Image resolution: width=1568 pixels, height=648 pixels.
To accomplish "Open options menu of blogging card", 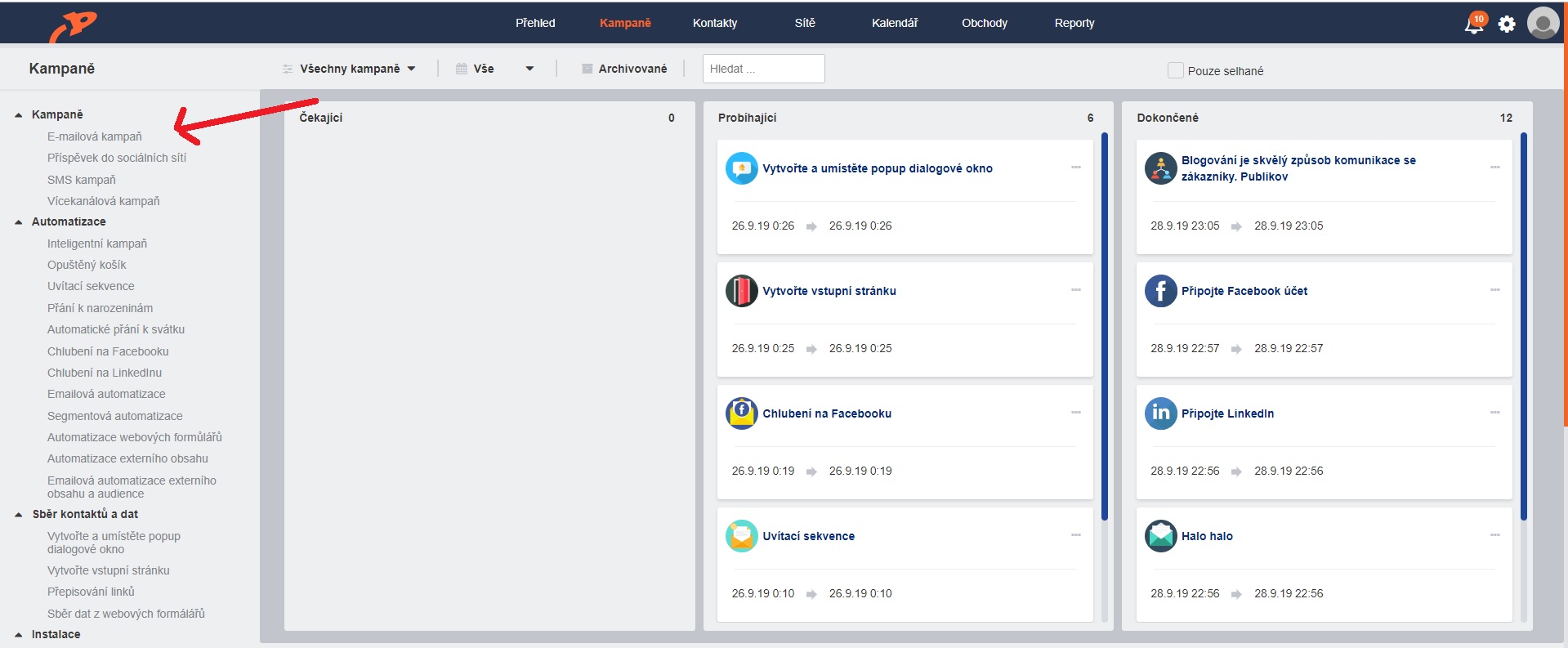I will (x=1495, y=168).
